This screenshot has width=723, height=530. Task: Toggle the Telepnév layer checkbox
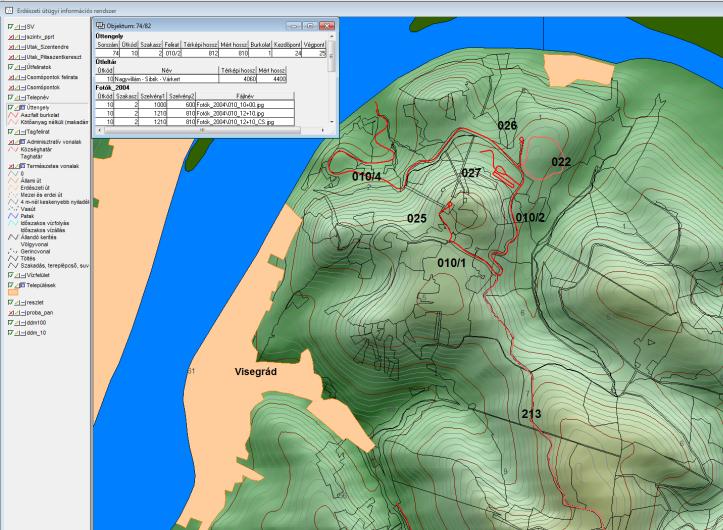[11, 97]
